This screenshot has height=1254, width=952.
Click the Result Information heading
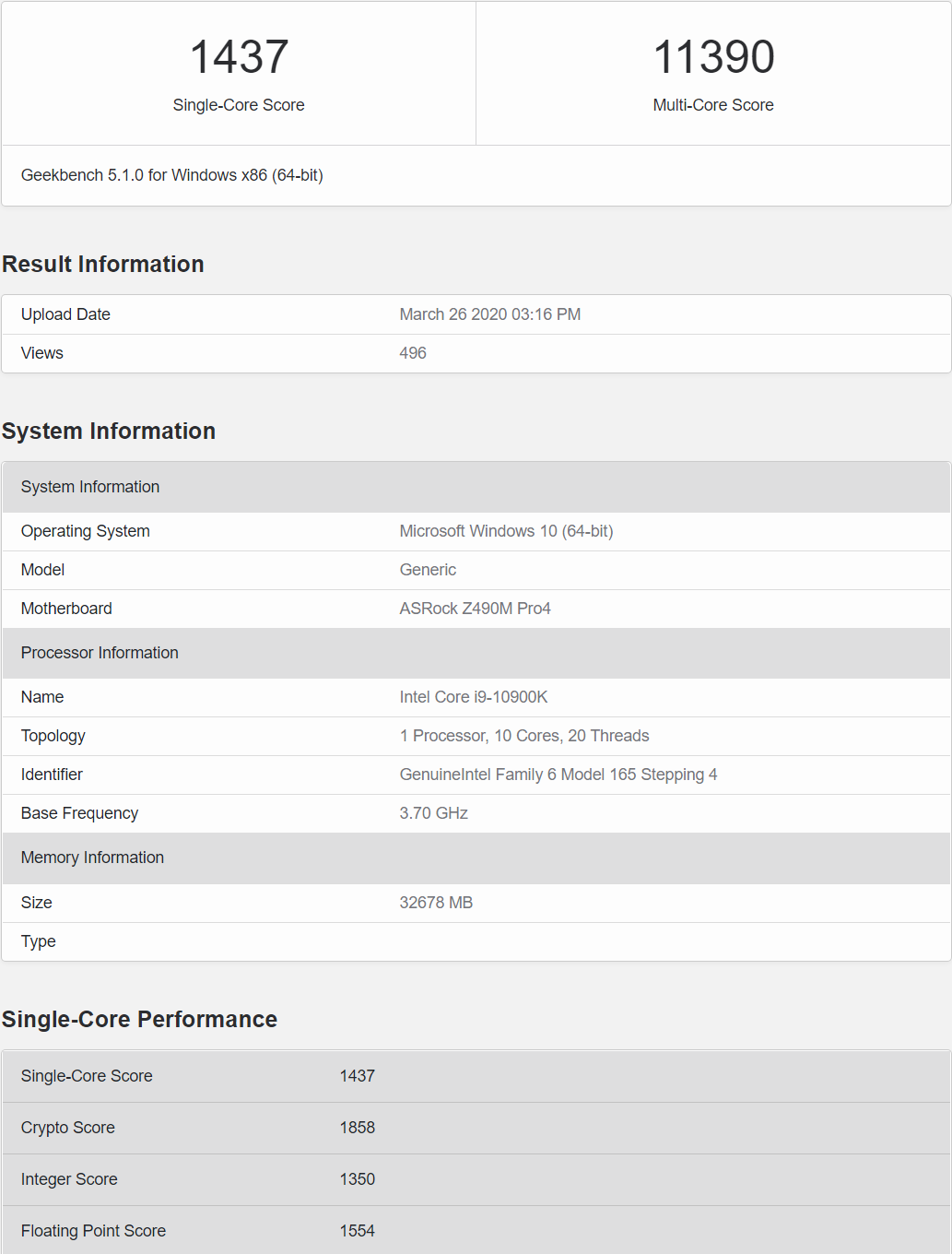(103, 265)
